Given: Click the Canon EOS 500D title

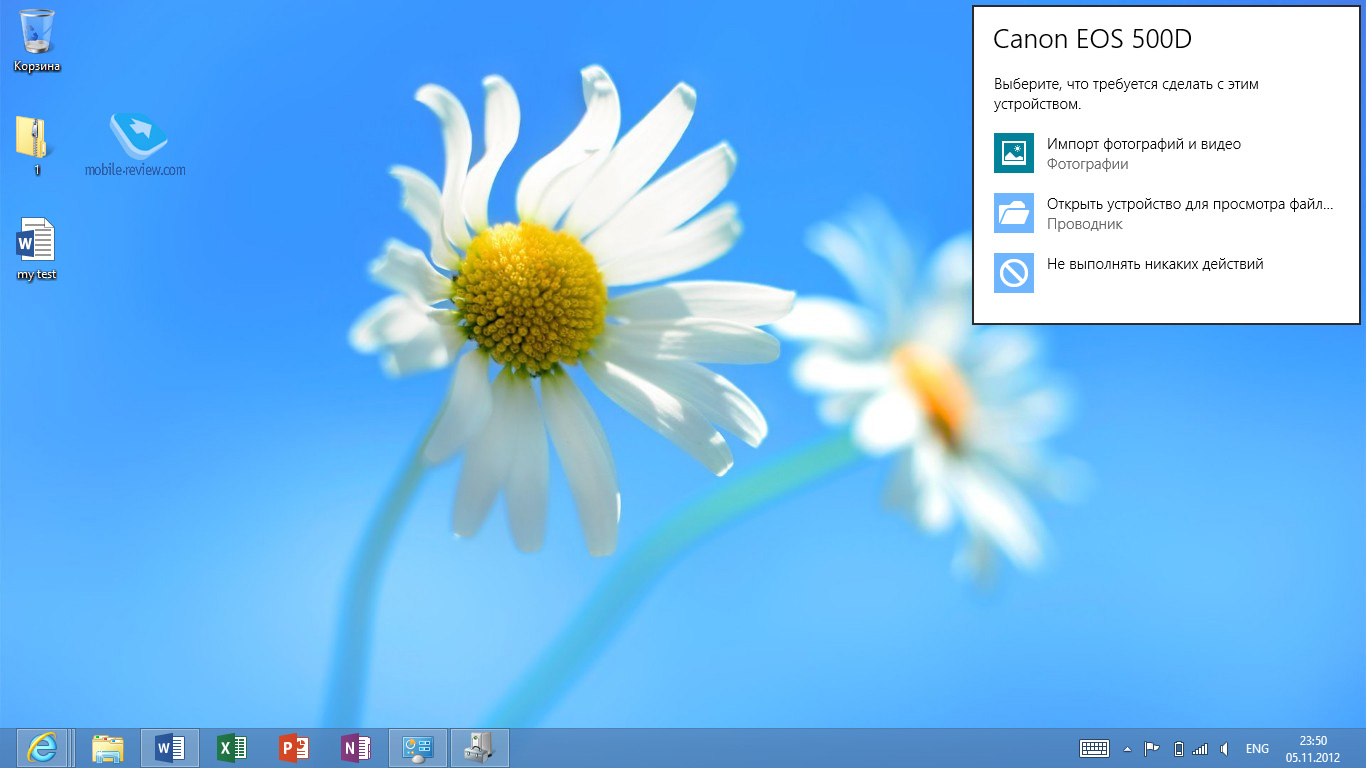Looking at the screenshot, I should [1092, 39].
